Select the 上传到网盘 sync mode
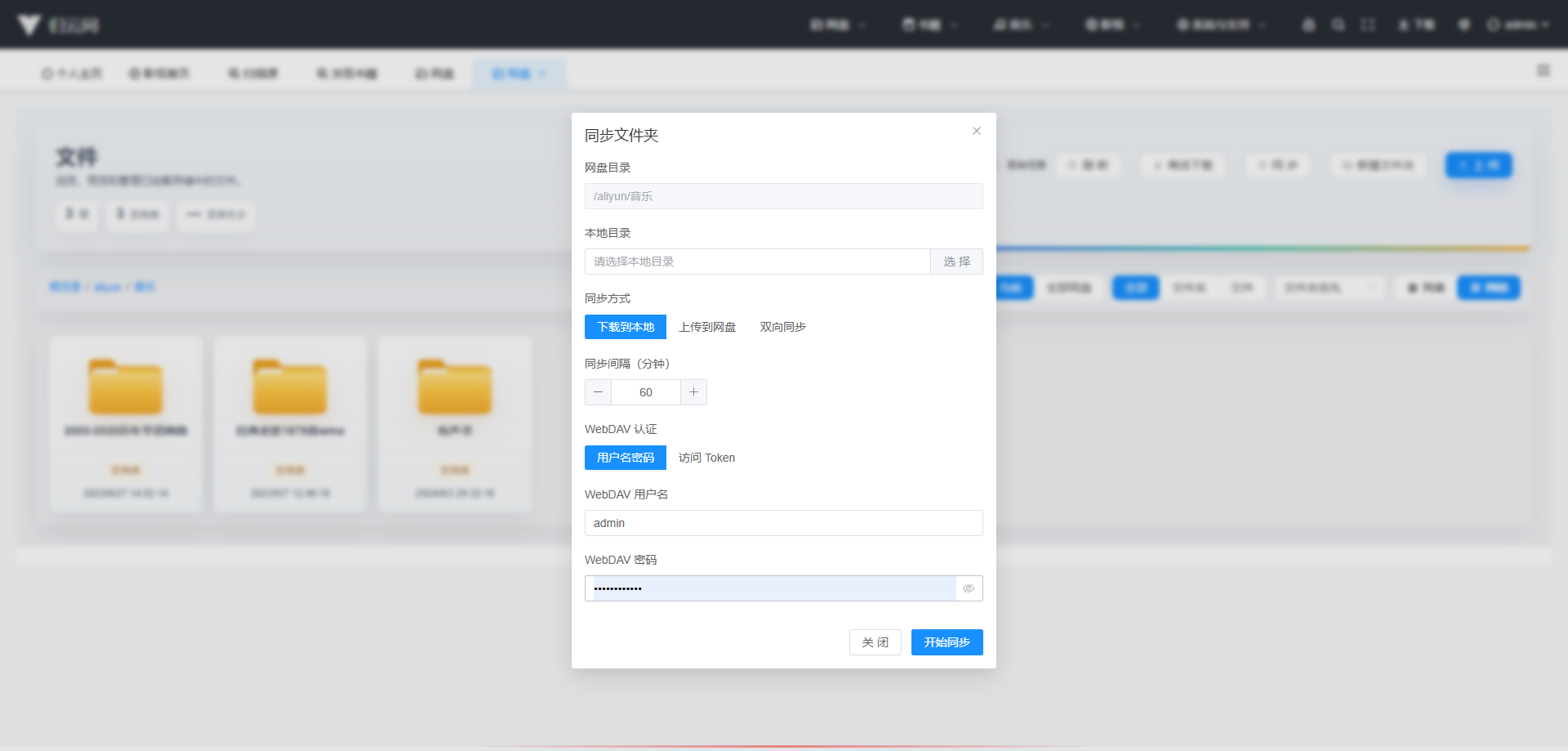The width and height of the screenshot is (1568, 751). 707,327
